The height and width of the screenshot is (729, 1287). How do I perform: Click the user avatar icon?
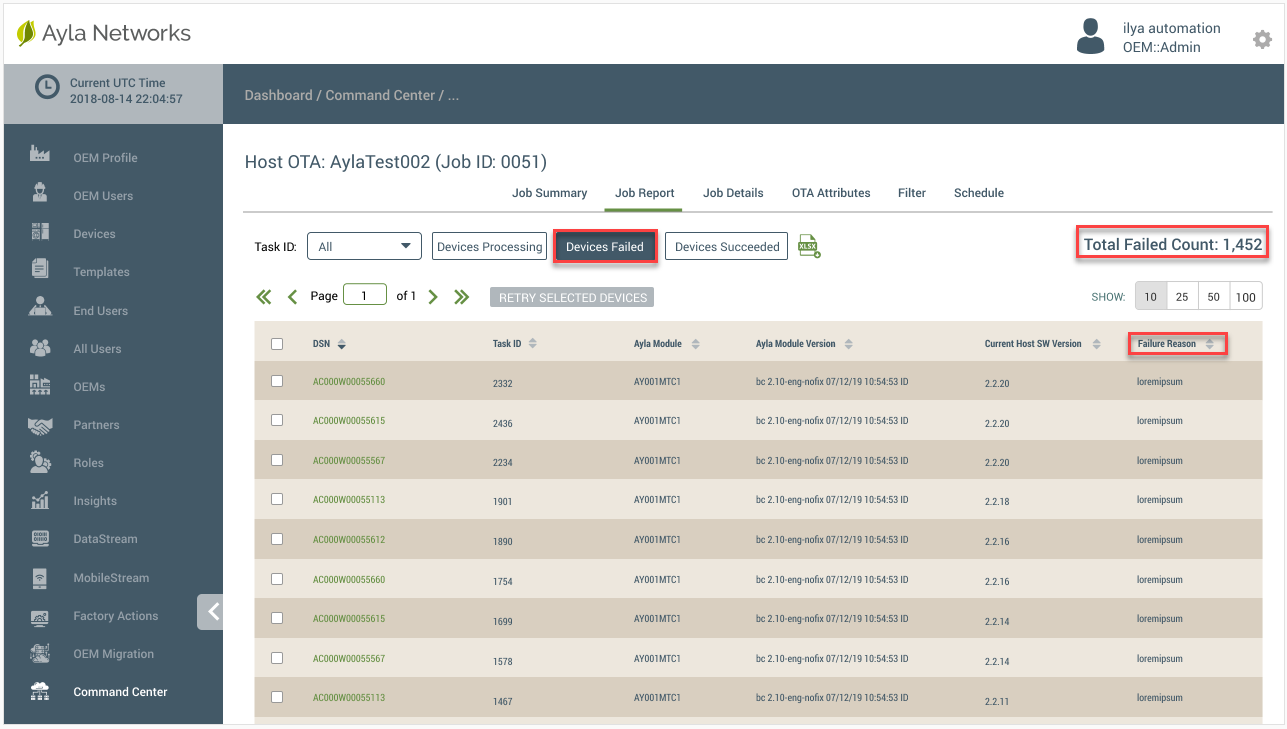pos(1090,37)
